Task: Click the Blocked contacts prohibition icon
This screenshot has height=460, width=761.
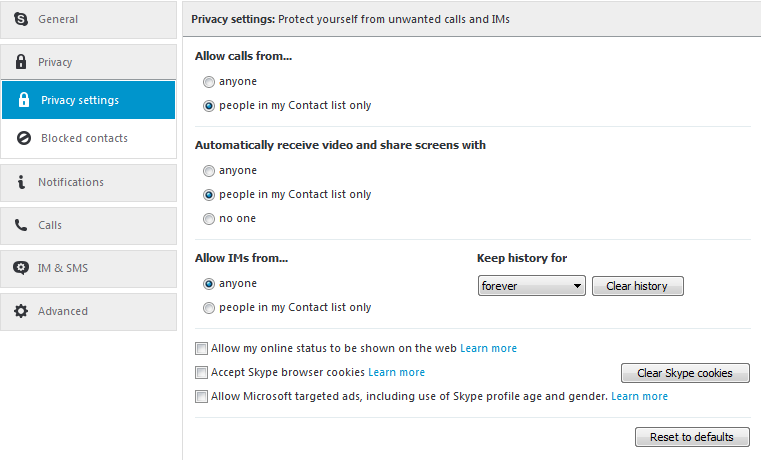Action: tap(24, 138)
